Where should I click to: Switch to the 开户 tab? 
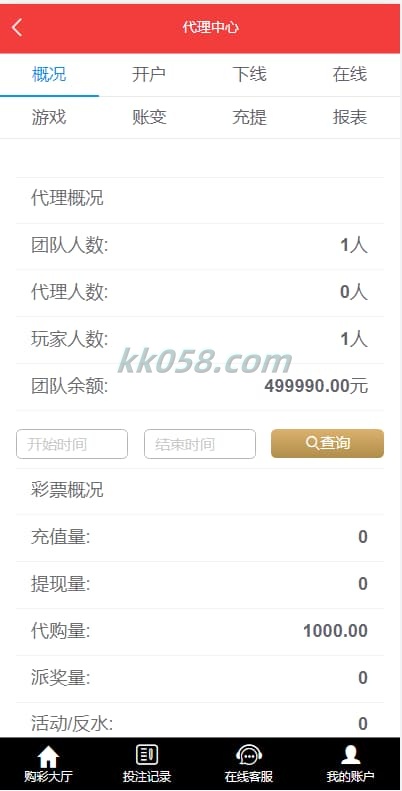pos(149,75)
